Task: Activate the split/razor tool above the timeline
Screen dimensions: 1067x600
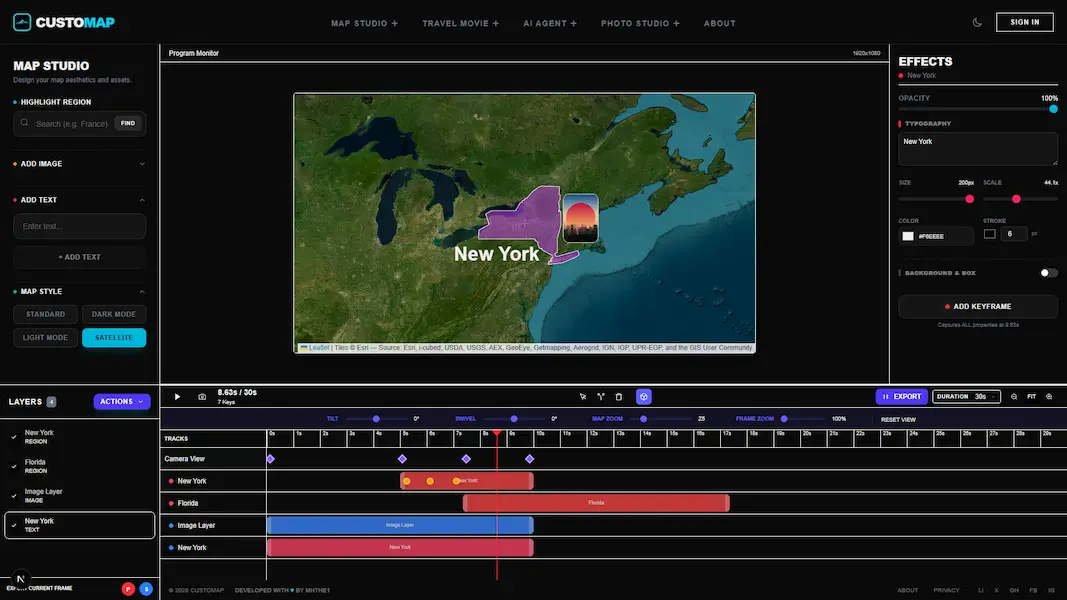Action: pyautogui.click(x=603, y=397)
